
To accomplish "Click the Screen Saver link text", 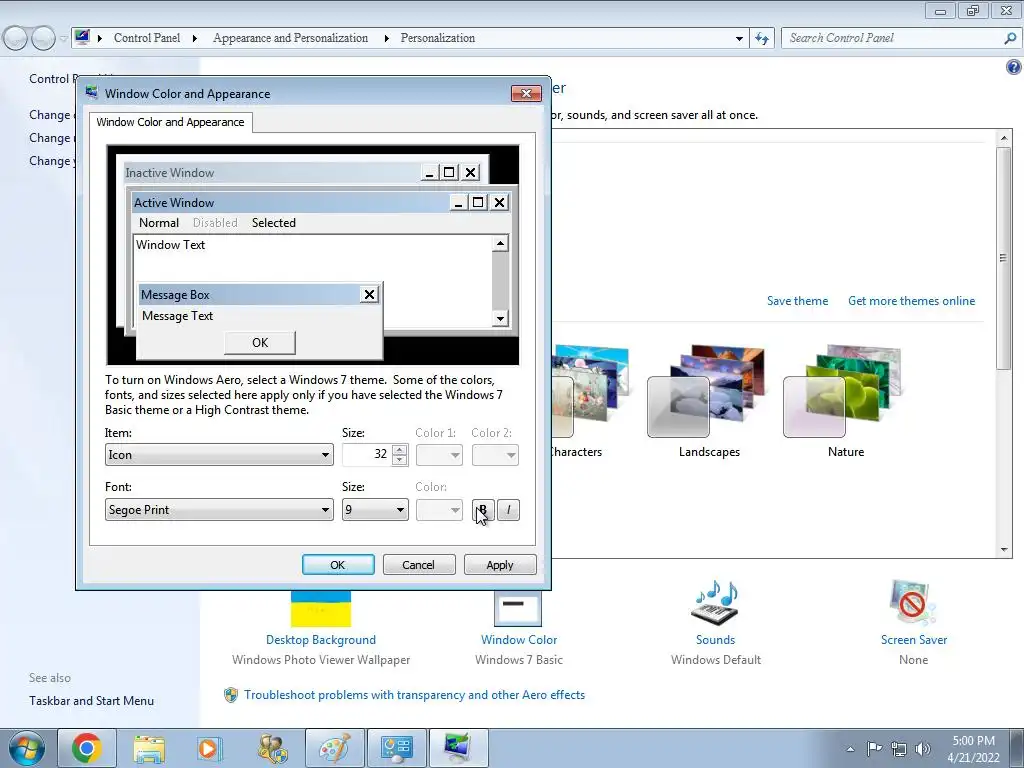I will (914, 640).
